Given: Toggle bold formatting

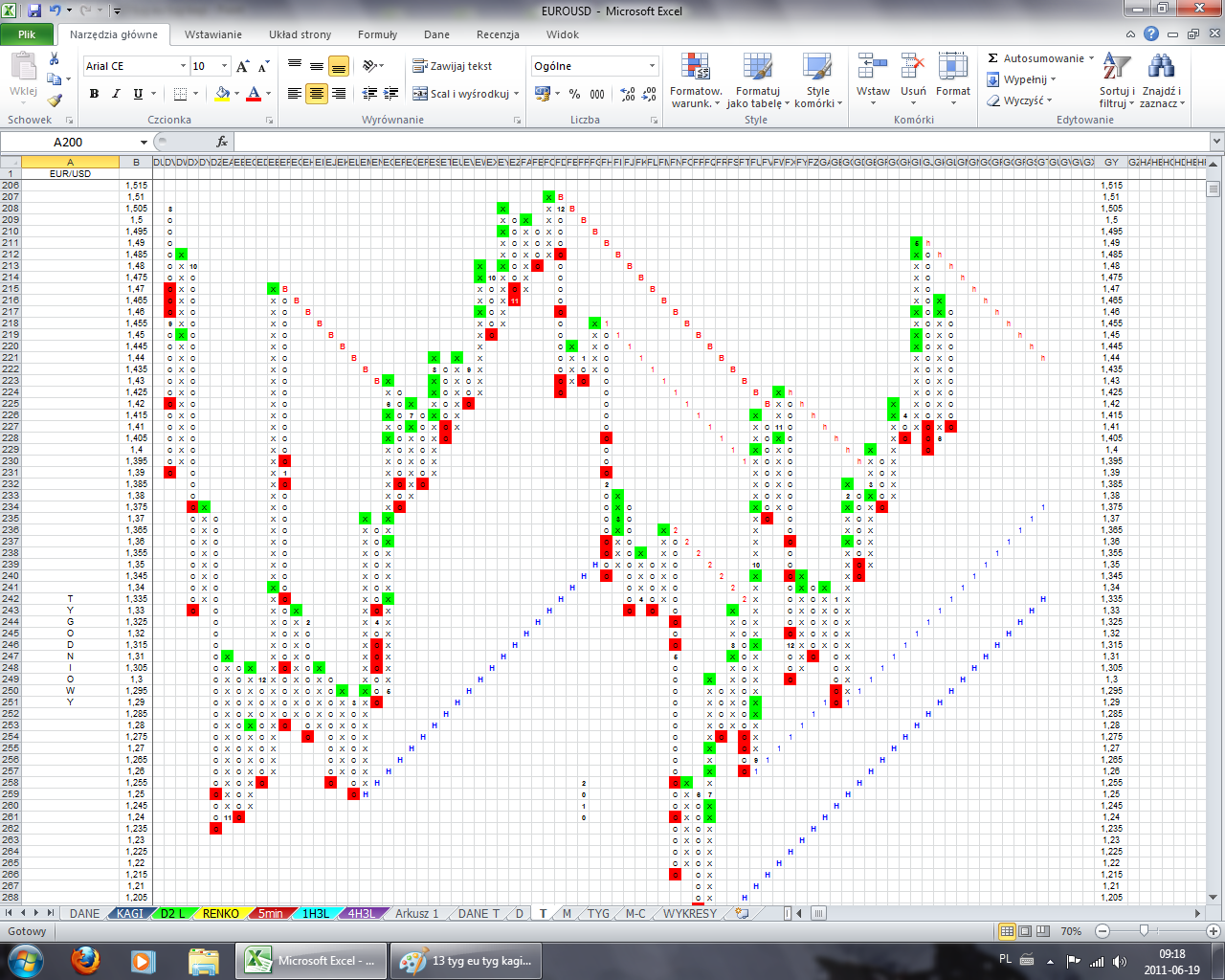Looking at the screenshot, I should pos(94,94).
